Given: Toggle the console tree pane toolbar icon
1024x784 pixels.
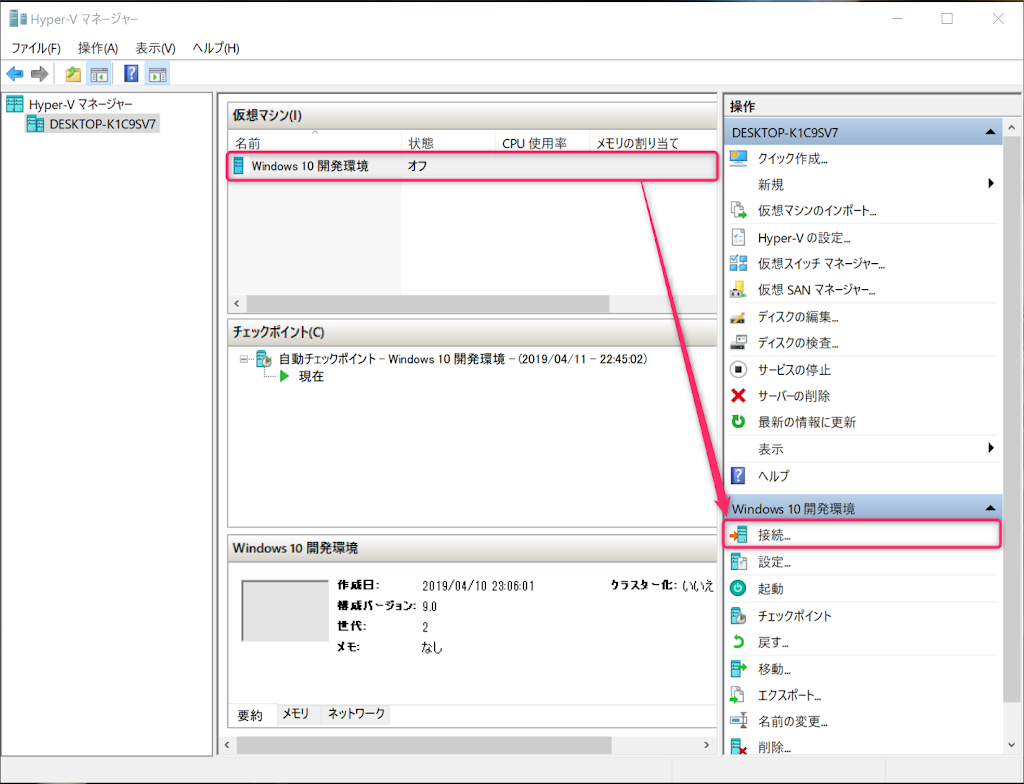Looking at the screenshot, I should 99,74.
